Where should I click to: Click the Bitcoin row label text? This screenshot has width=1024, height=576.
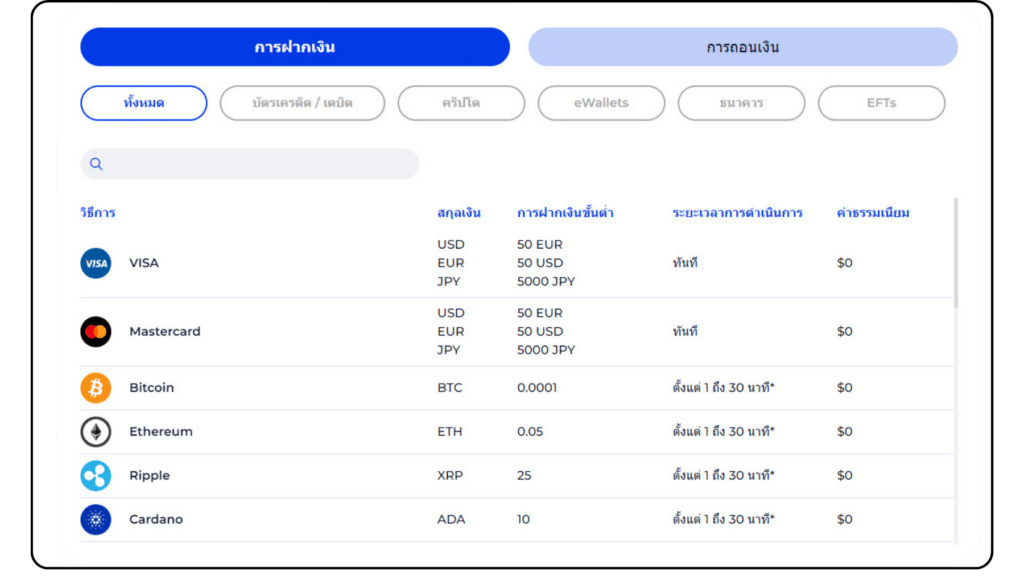(152, 387)
